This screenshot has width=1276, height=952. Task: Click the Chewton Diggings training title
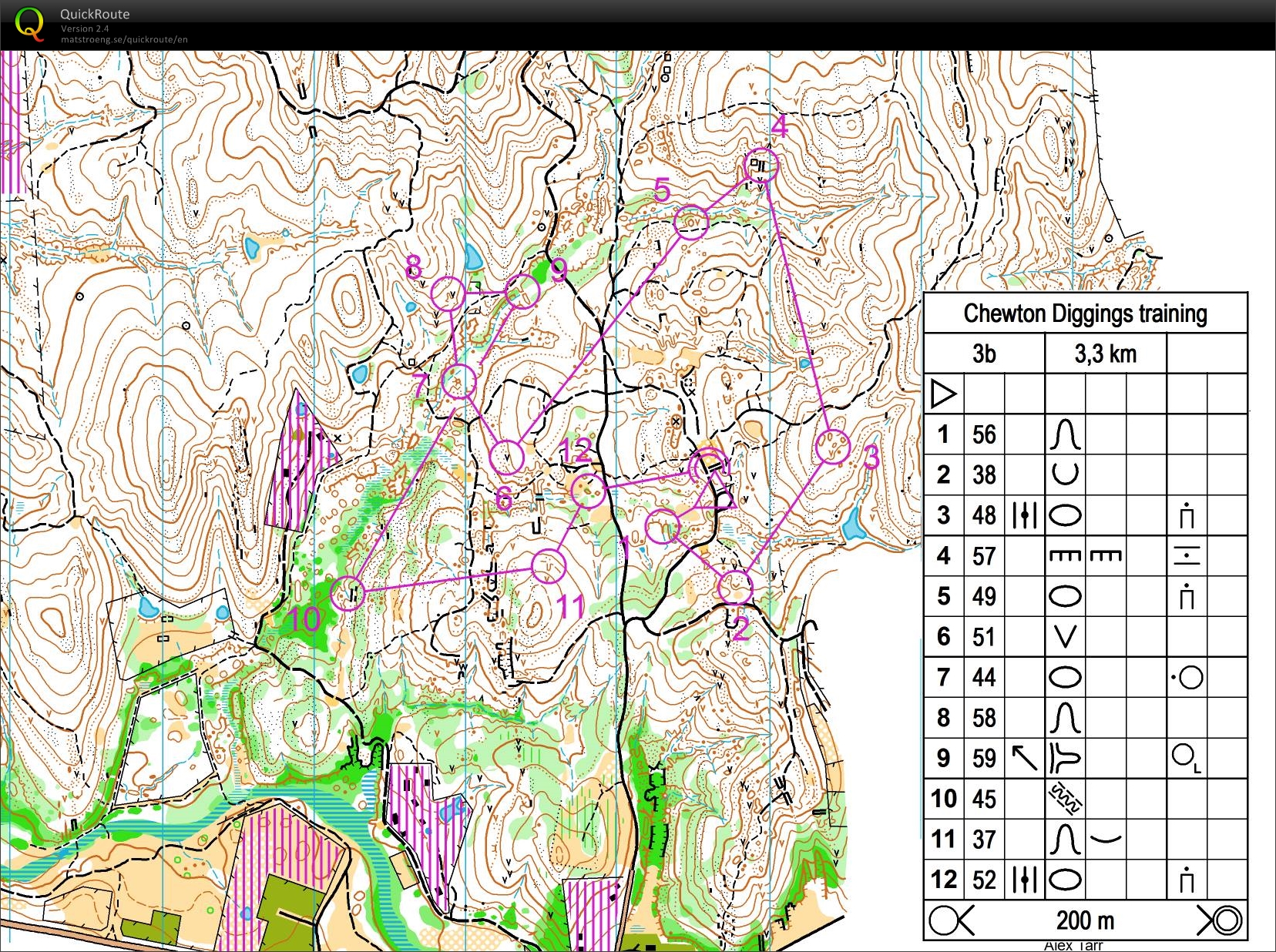pyautogui.click(x=1084, y=313)
